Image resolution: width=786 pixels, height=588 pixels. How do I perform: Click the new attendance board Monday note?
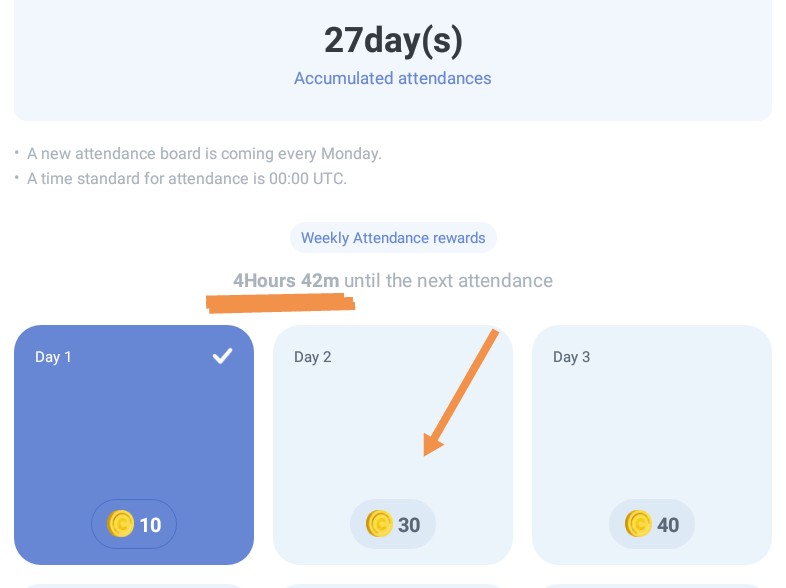(204, 154)
